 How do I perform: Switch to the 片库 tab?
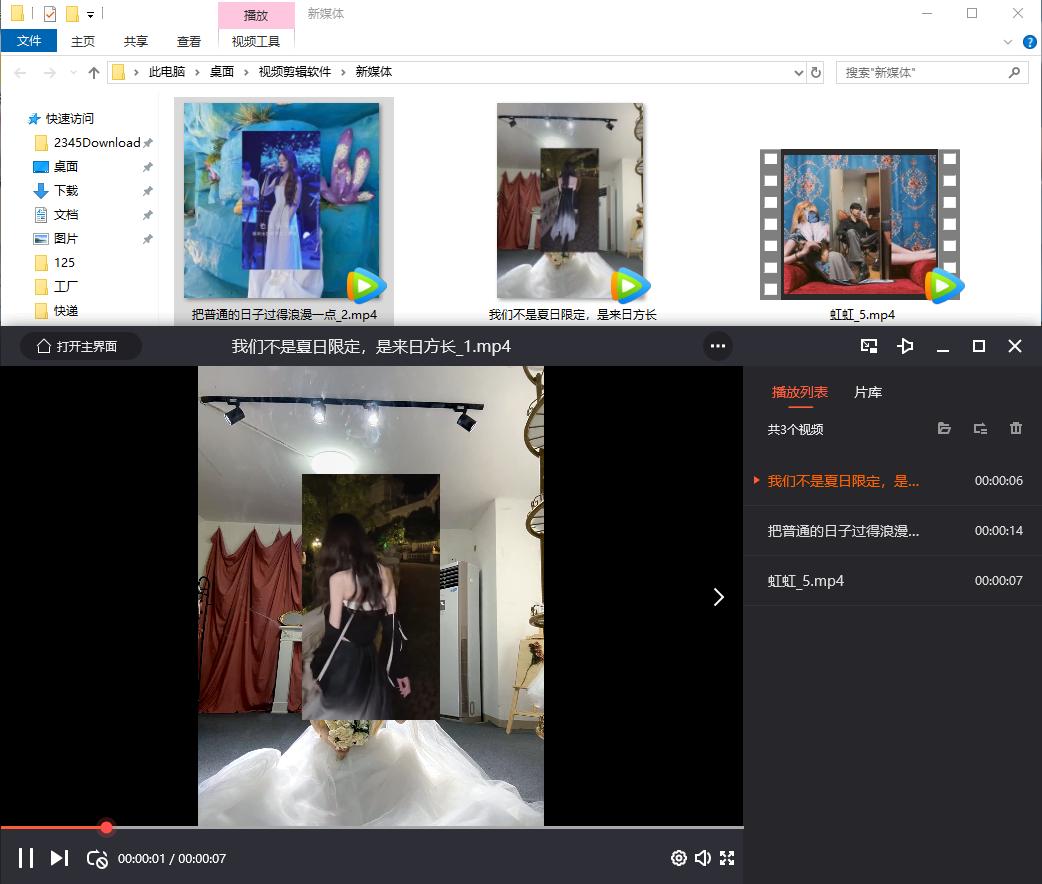867,392
